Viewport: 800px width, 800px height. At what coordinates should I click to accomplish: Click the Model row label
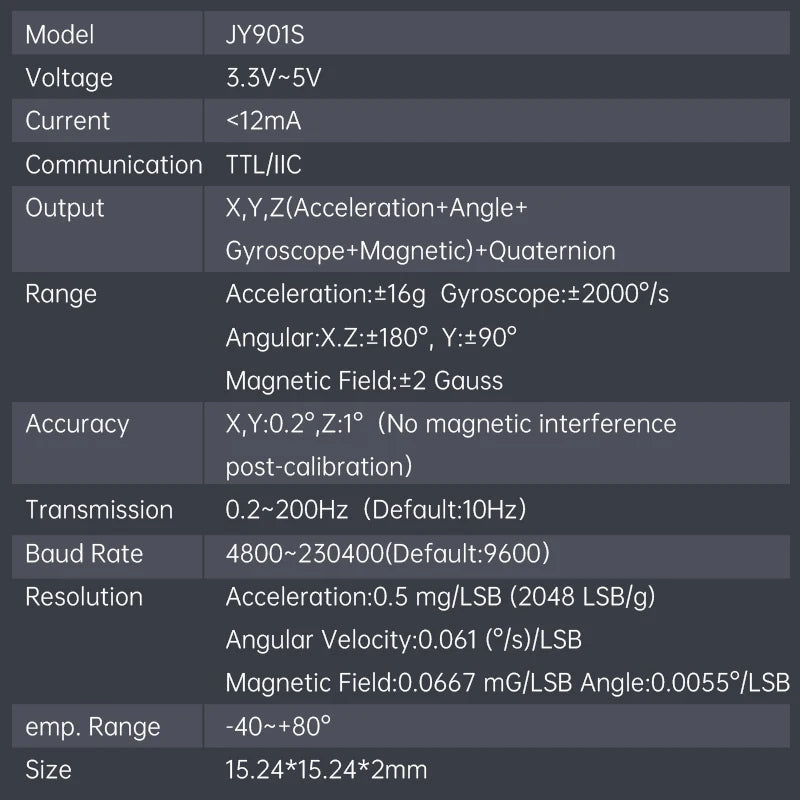[59, 35]
